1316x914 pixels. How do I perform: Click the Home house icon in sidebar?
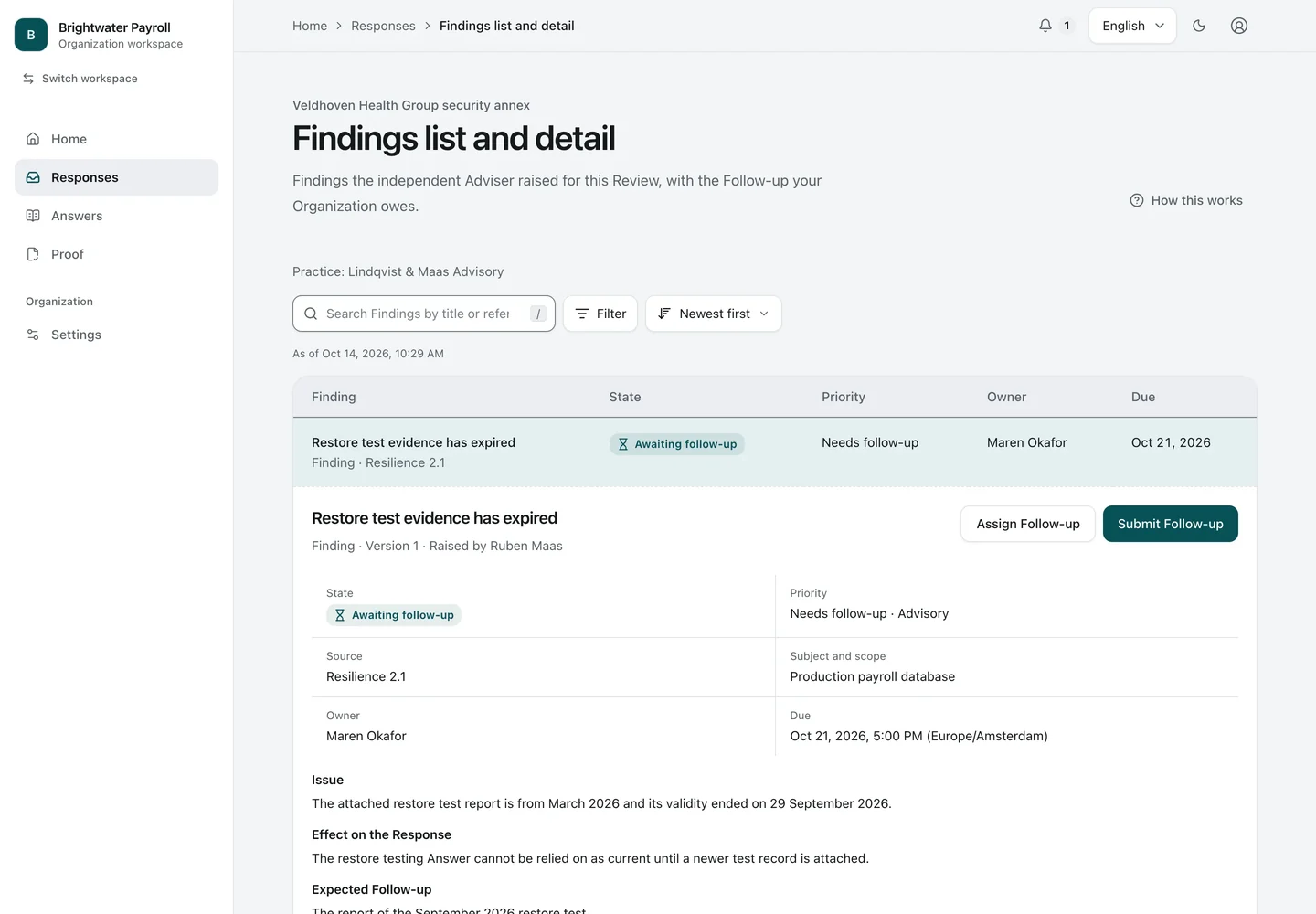click(x=33, y=139)
